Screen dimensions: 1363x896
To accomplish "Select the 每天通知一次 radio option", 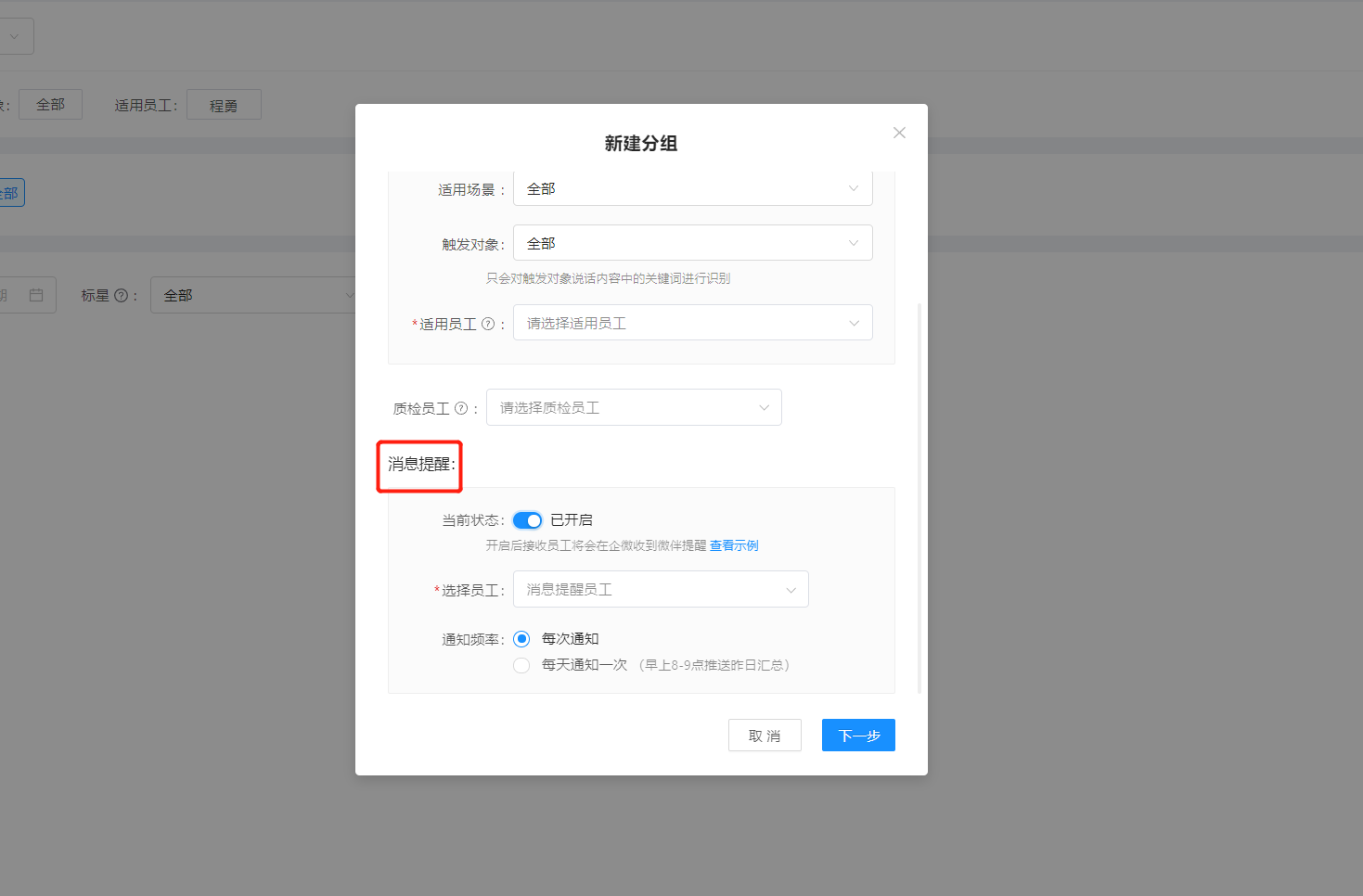I will pyautogui.click(x=521, y=665).
